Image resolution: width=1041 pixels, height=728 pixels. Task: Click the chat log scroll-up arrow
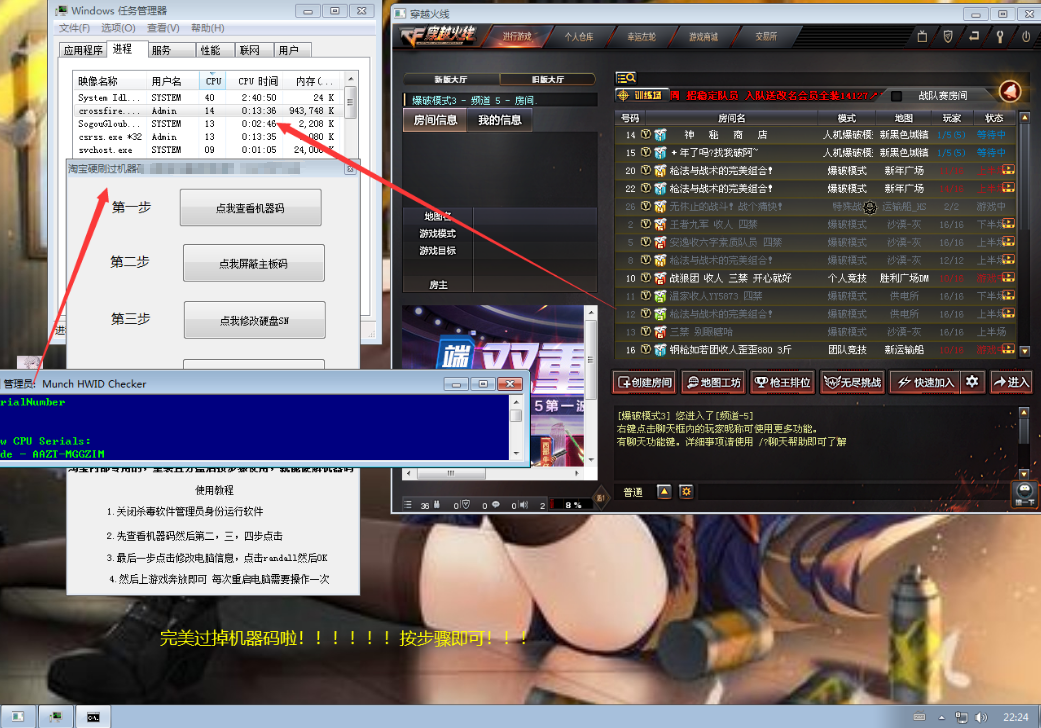point(1024,413)
